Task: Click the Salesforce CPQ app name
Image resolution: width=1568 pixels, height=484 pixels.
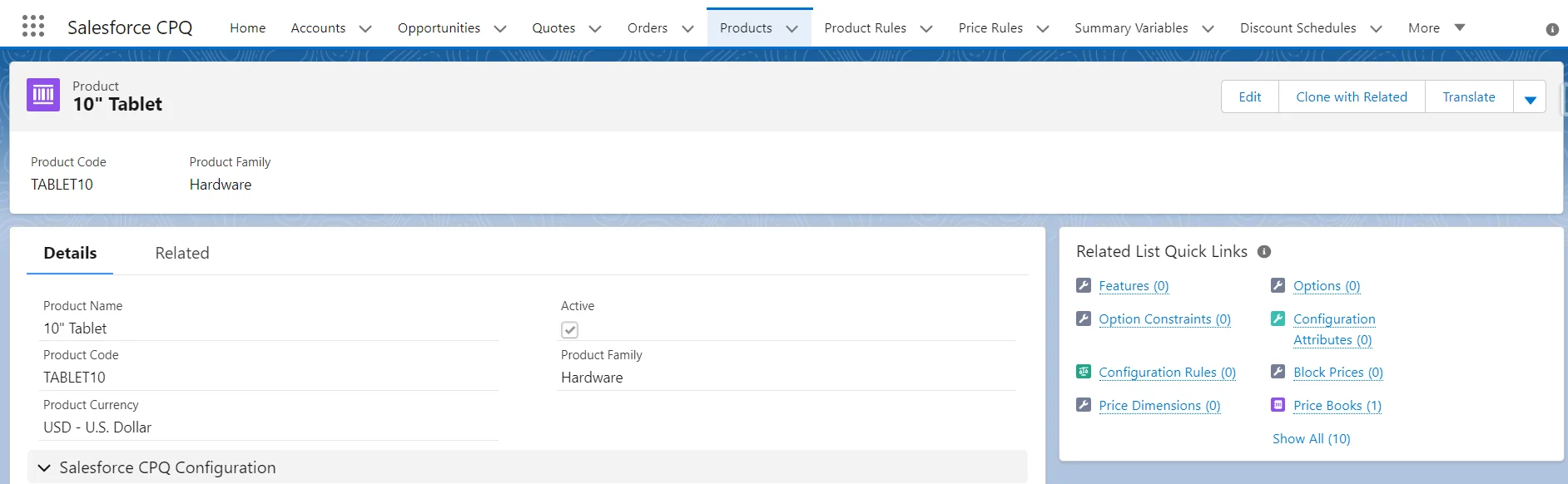Action: click(x=130, y=27)
